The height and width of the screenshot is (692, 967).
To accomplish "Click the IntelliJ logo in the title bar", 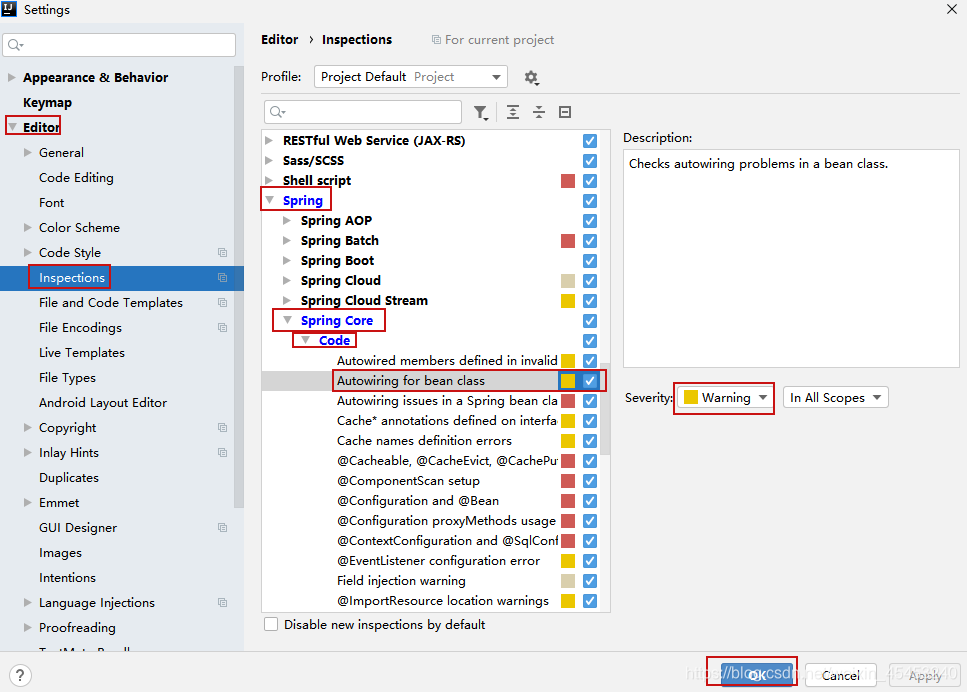I will [x=9, y=9].
